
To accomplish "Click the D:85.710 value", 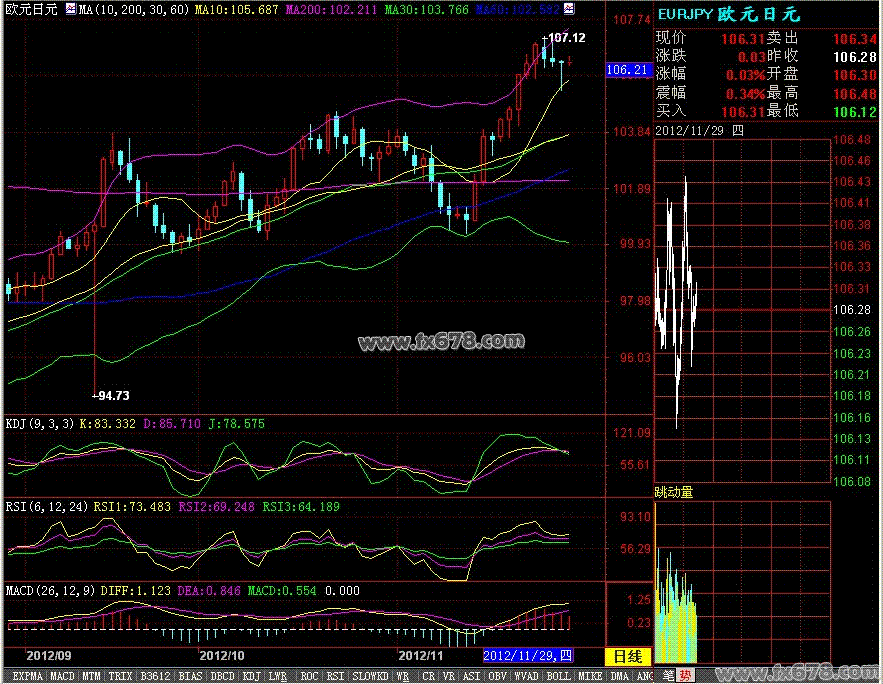I will [x=172, y=423].
